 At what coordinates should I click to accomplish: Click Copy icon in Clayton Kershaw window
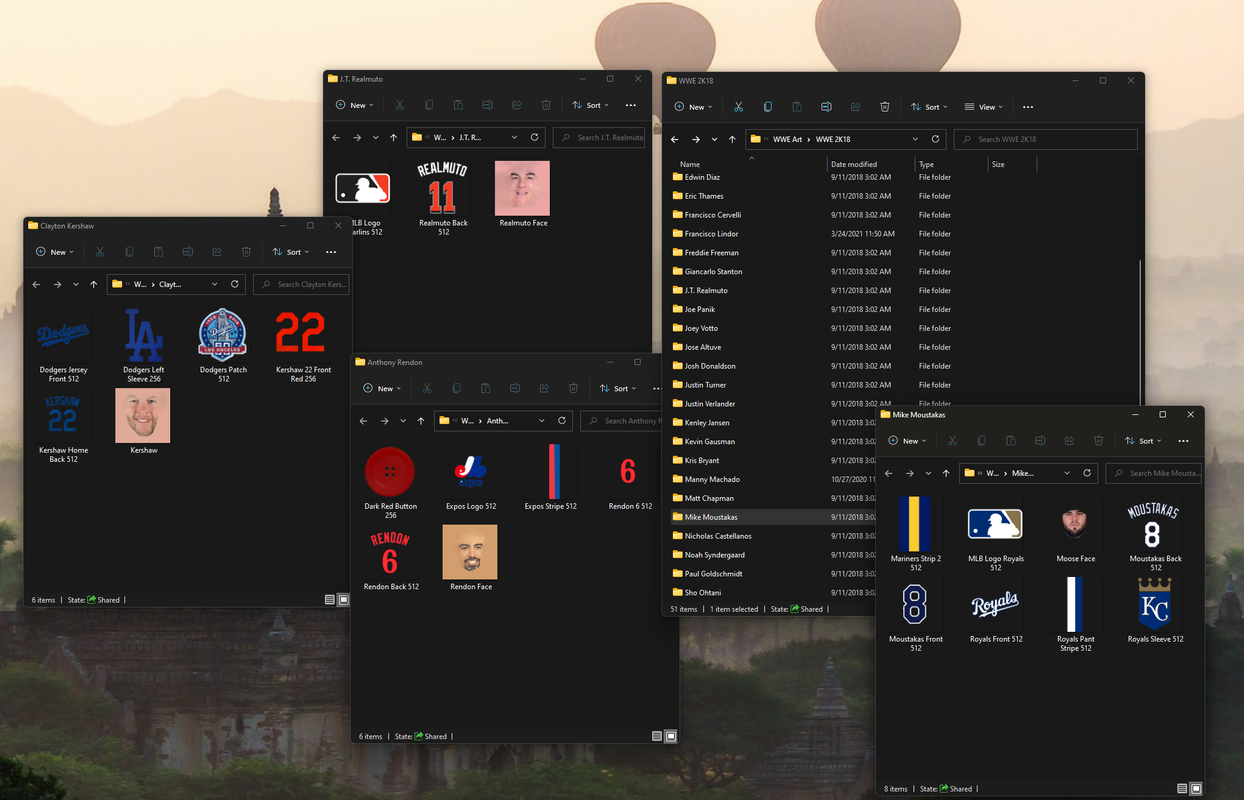129,252
